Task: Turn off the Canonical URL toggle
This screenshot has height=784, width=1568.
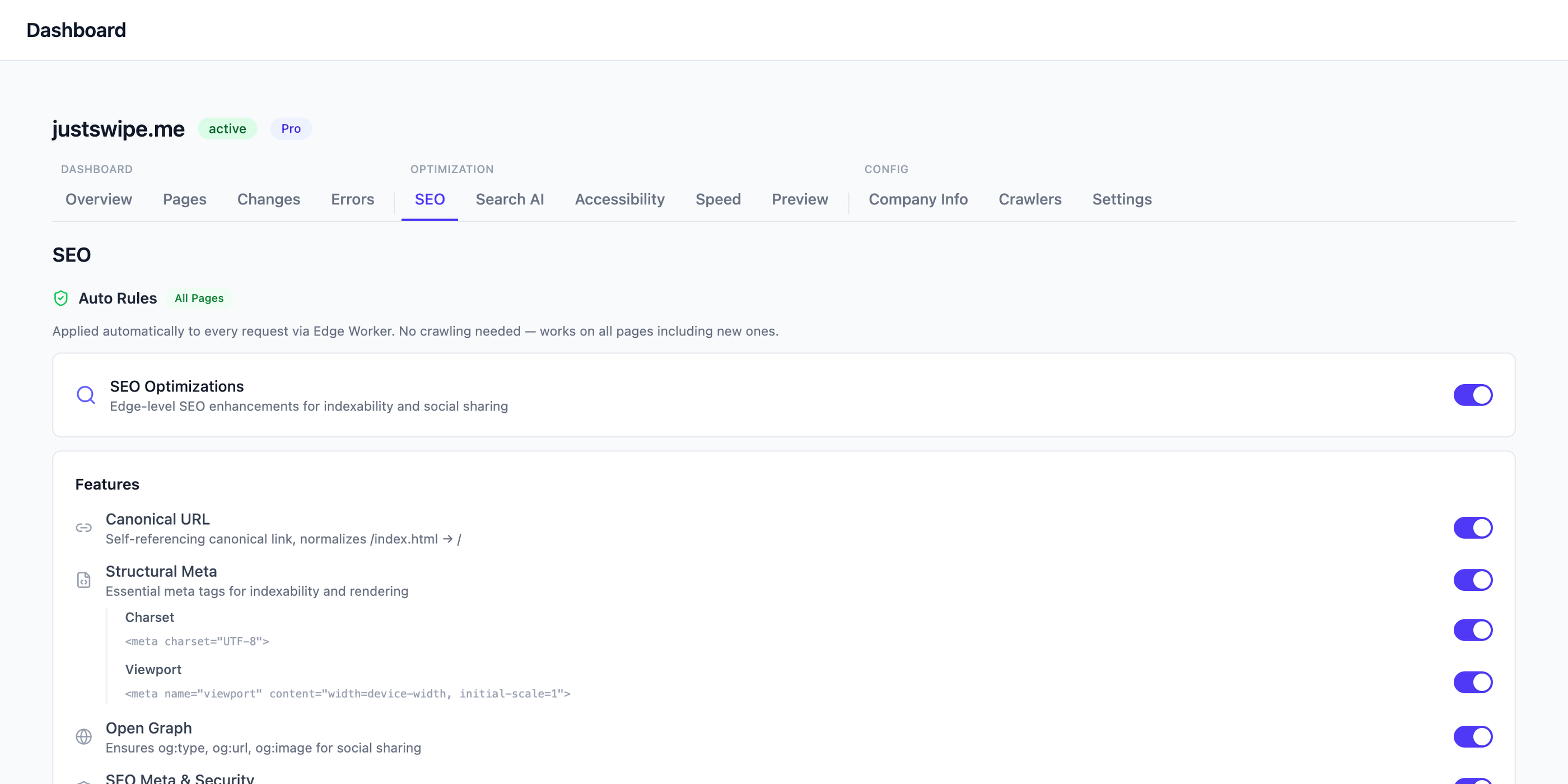Action: 1472,528
